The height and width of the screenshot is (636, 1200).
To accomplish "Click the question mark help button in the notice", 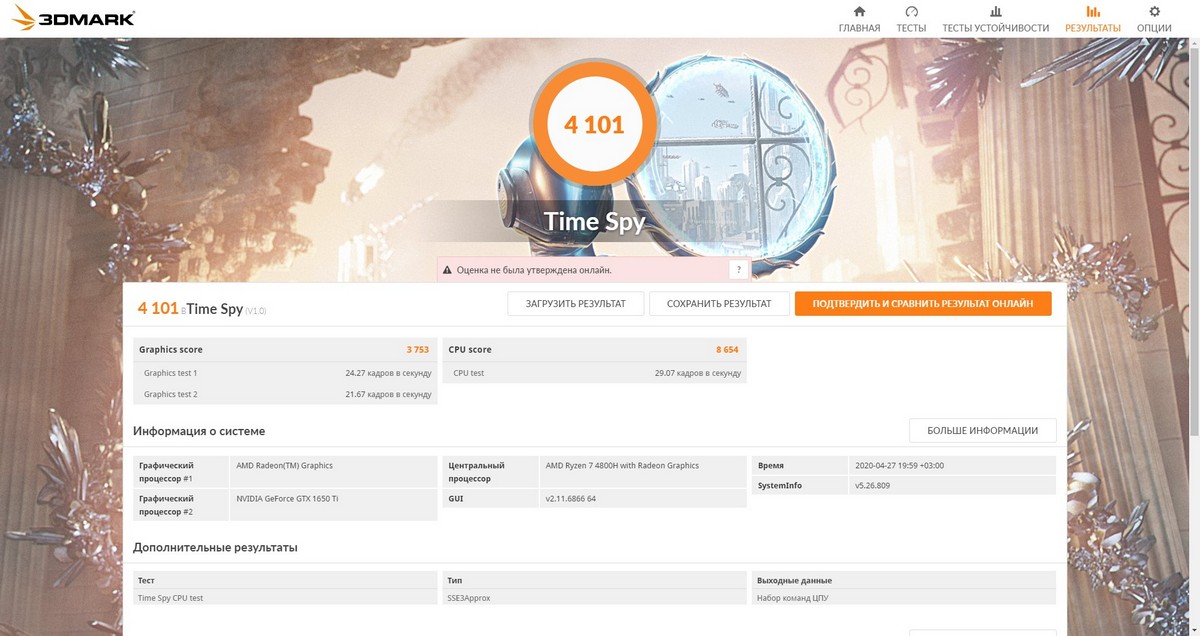I will [x=739, y=270].
